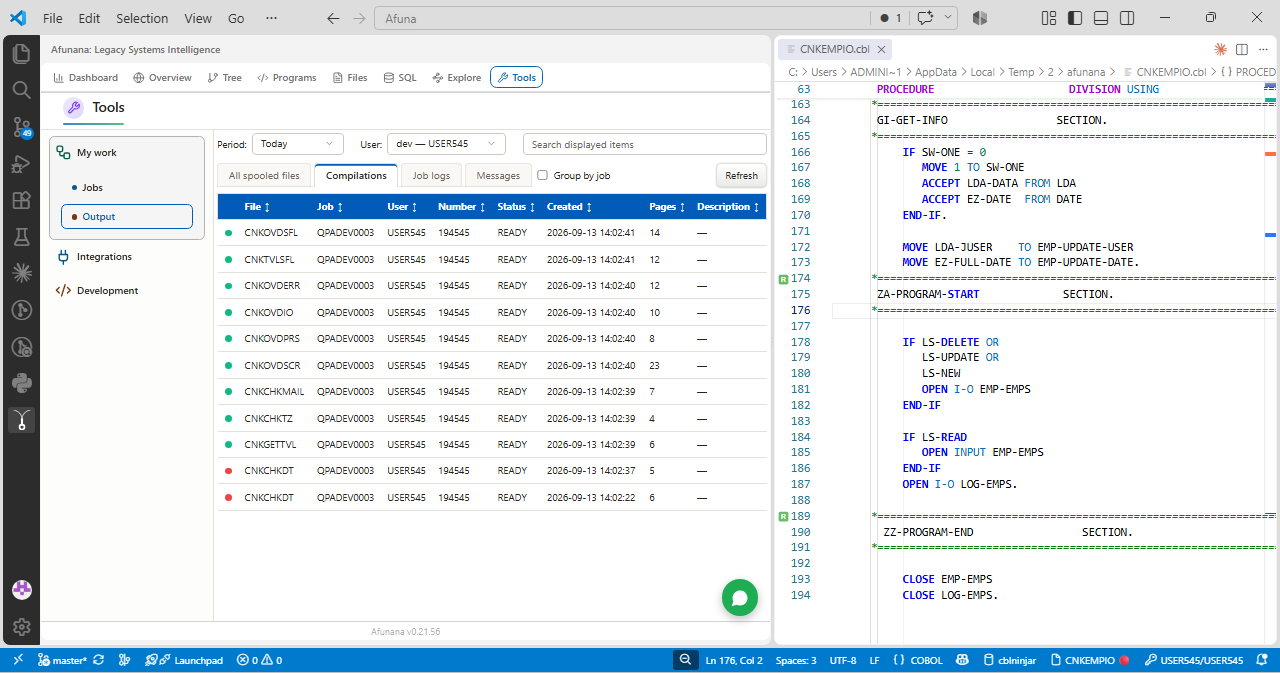
Task: Click the master branch in status bar
Action: pyautogui.click(x=62, y=660)
